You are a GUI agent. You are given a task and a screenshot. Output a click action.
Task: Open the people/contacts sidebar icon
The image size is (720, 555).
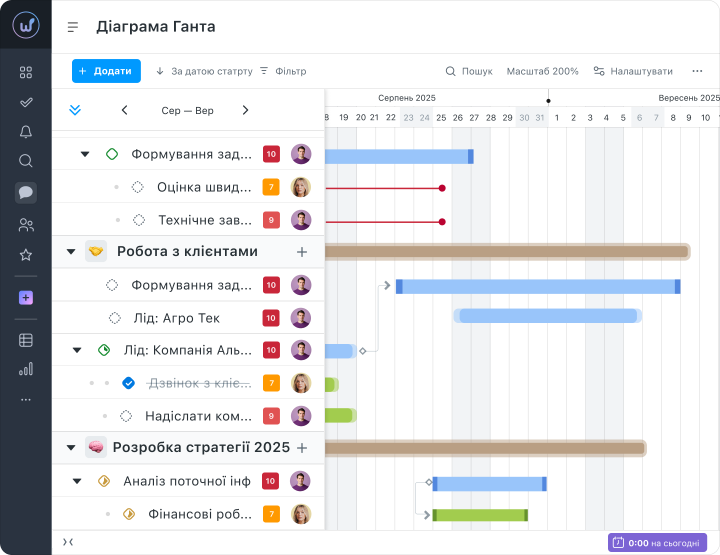click(x=26, y=225)
